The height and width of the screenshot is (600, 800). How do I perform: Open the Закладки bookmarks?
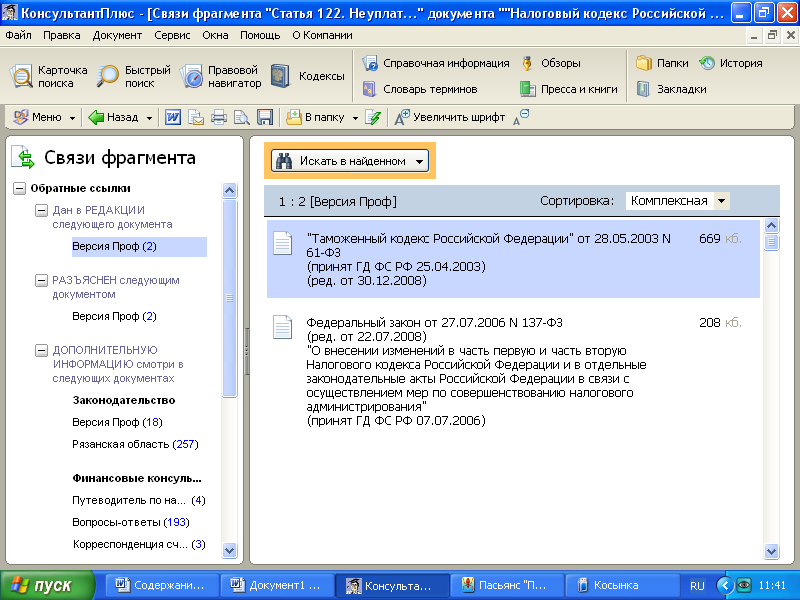671,89
